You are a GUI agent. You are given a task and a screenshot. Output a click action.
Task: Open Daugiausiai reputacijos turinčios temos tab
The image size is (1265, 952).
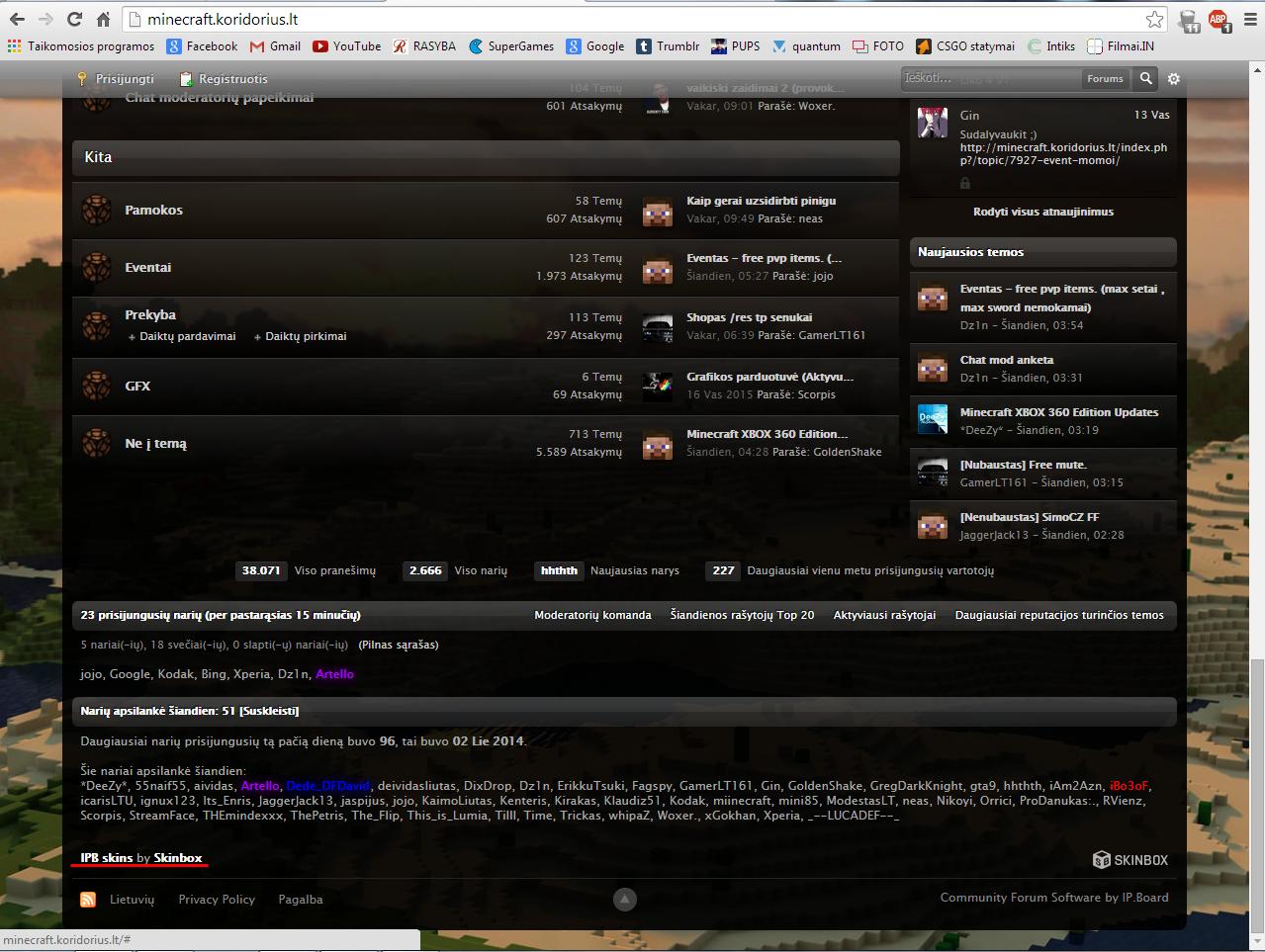pyautogui.click(x=1059, y=615)
